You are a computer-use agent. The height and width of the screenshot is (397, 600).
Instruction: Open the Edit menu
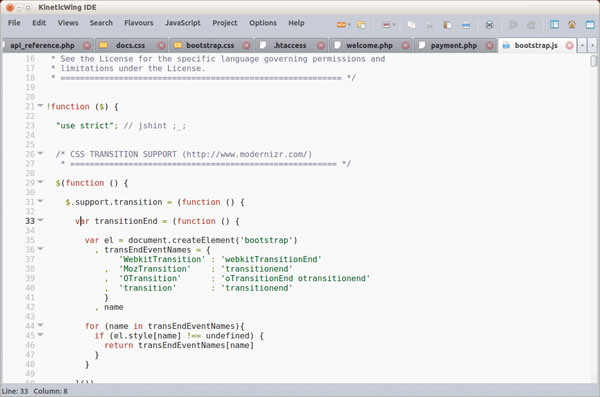[39, 23]
